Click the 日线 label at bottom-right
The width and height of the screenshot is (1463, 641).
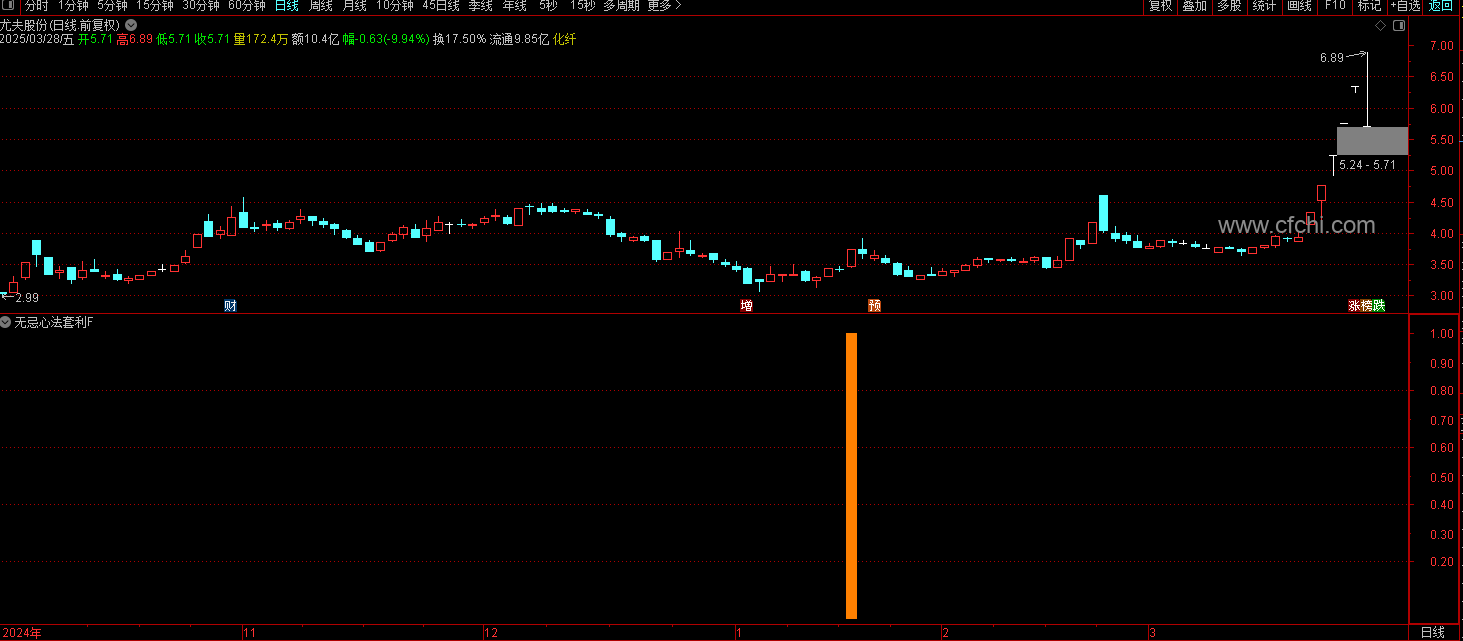1433,632
